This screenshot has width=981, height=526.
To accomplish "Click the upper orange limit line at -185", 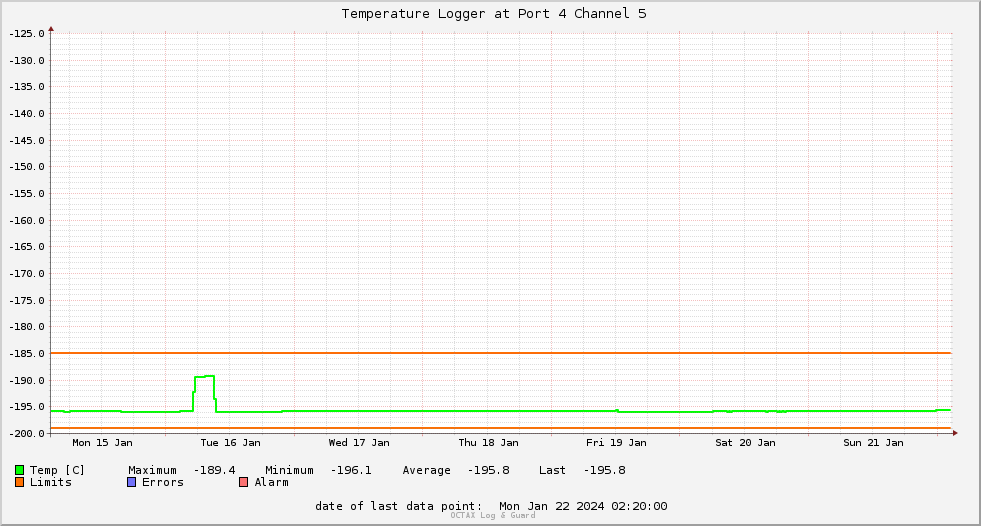I will pos(501,353).
